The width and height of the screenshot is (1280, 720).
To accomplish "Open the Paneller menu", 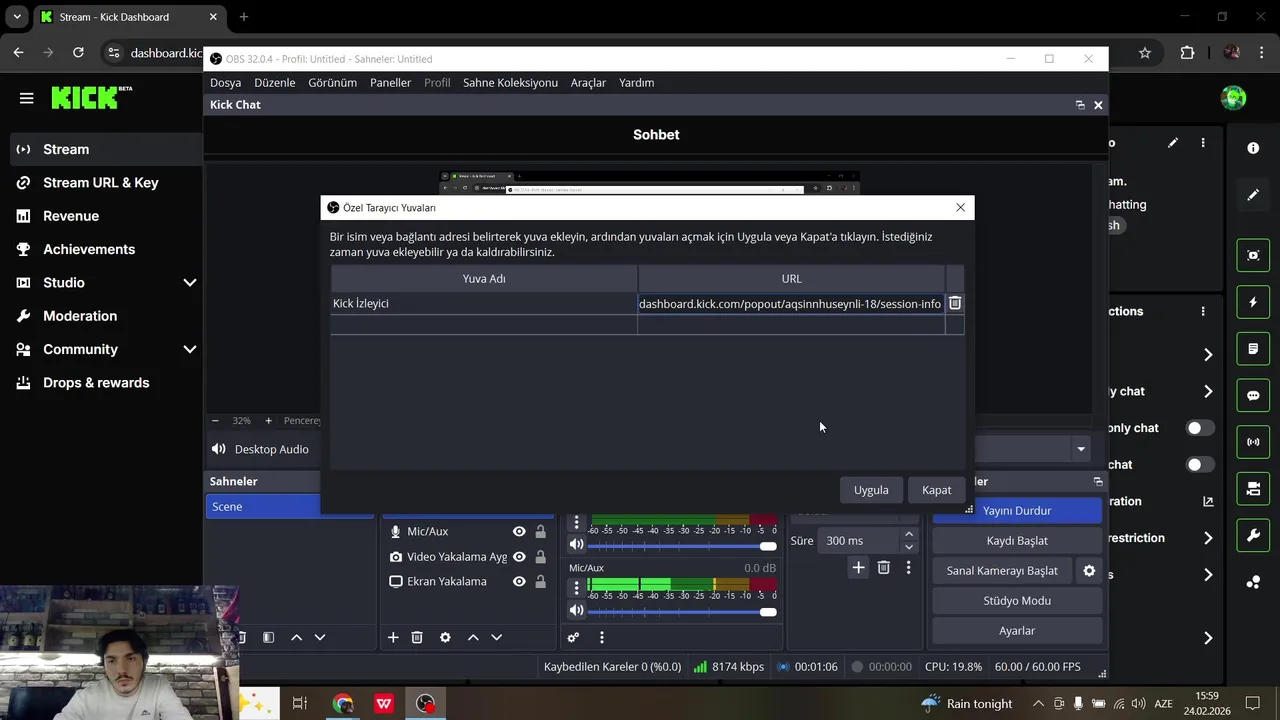I will (x=390, y=83).
